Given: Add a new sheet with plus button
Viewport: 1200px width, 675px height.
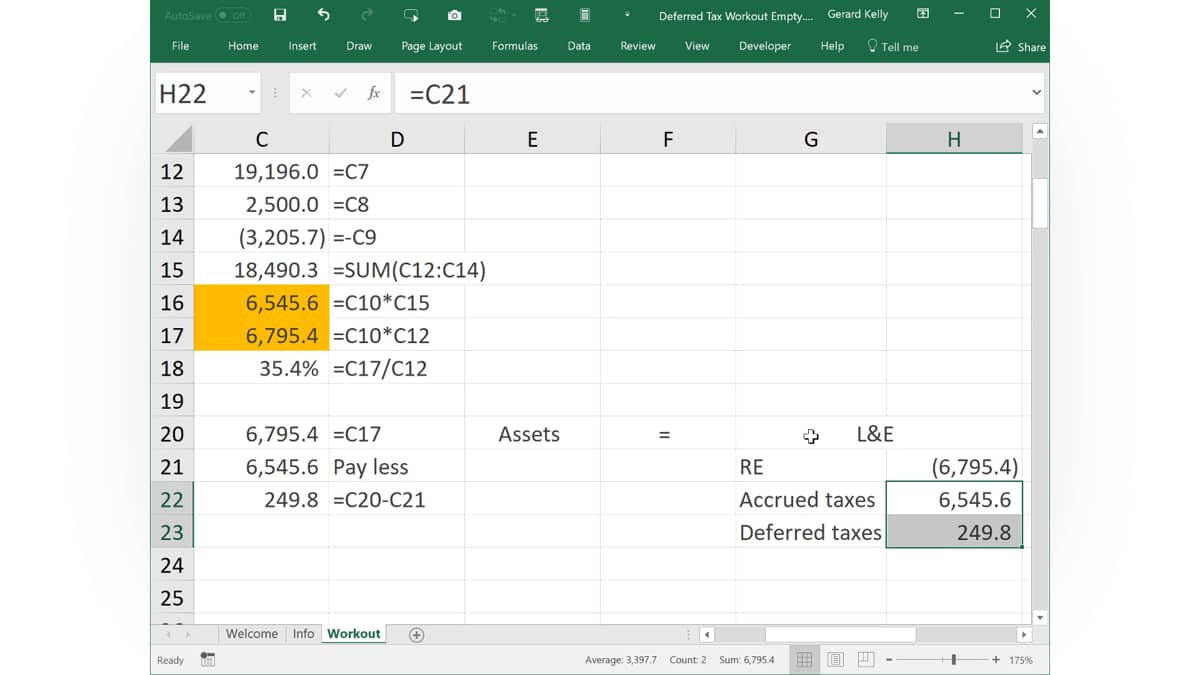Looking at the screenshot, I should [417, 634].
